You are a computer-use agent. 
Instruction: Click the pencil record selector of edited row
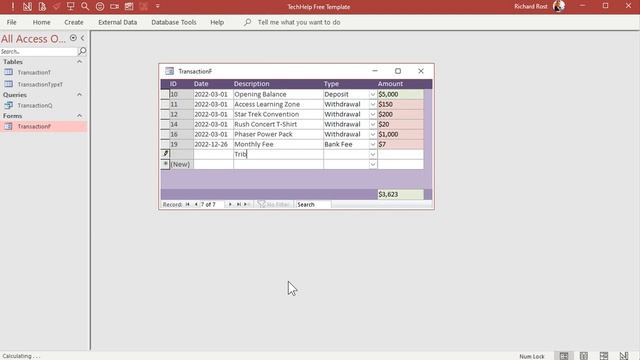pos(165,154)
